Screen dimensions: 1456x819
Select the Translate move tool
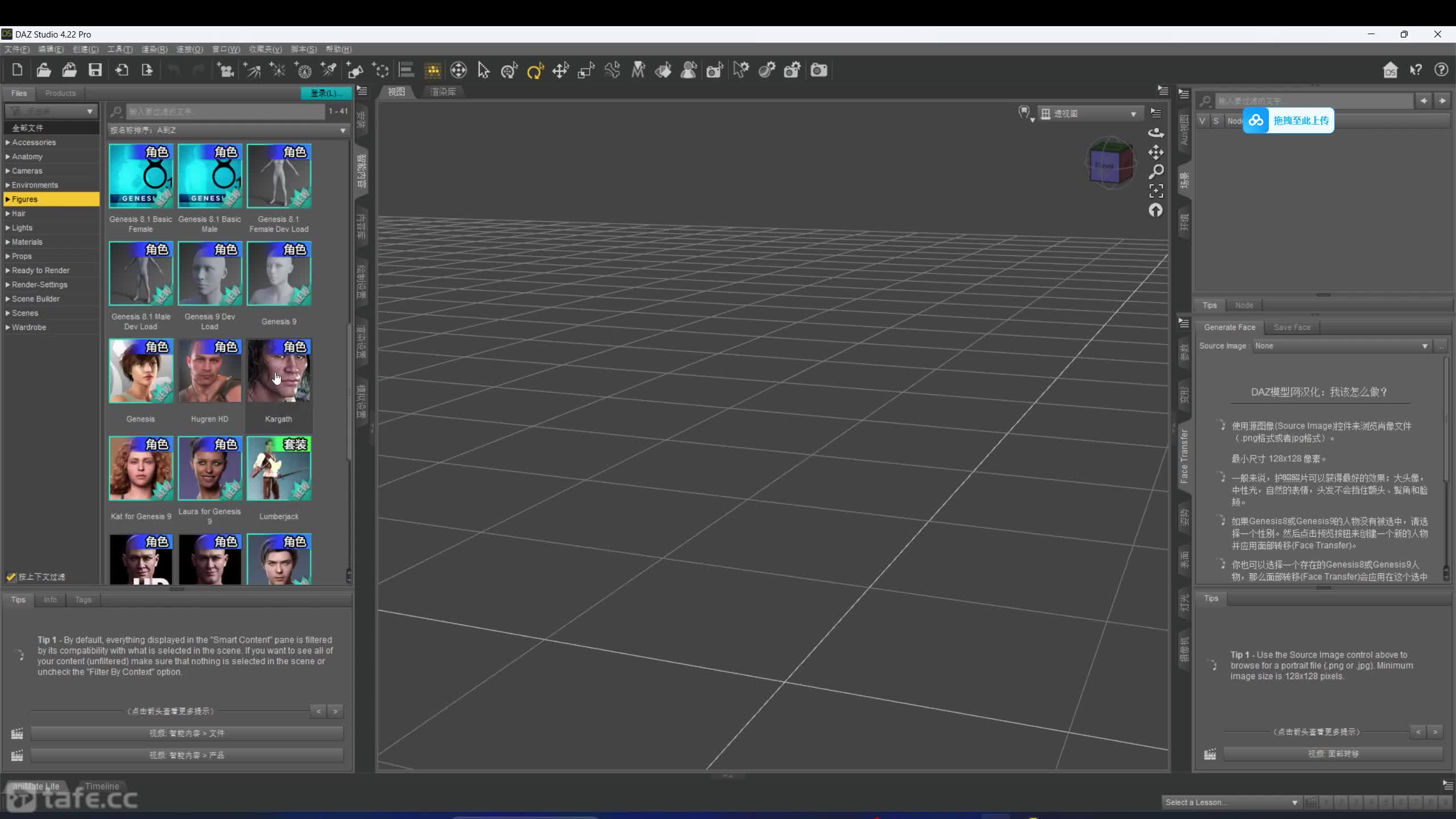561,70
